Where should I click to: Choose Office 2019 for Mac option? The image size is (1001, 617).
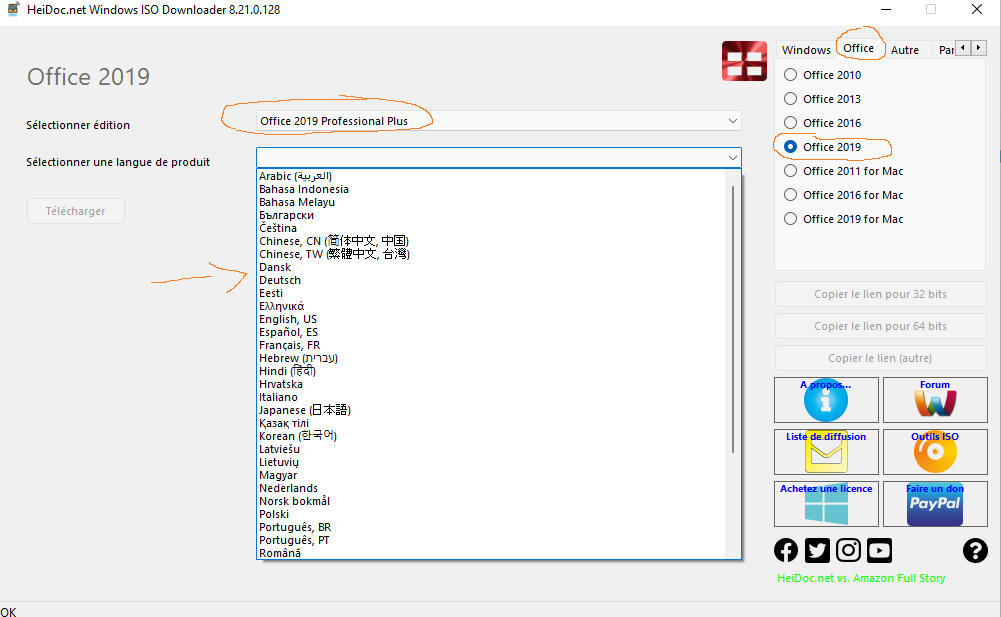pos(844,219)
